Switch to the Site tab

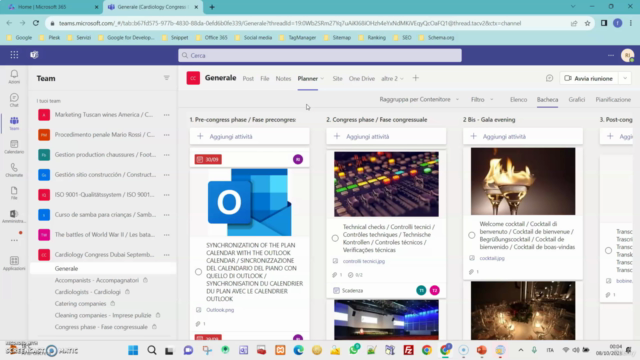coord(337,78)
